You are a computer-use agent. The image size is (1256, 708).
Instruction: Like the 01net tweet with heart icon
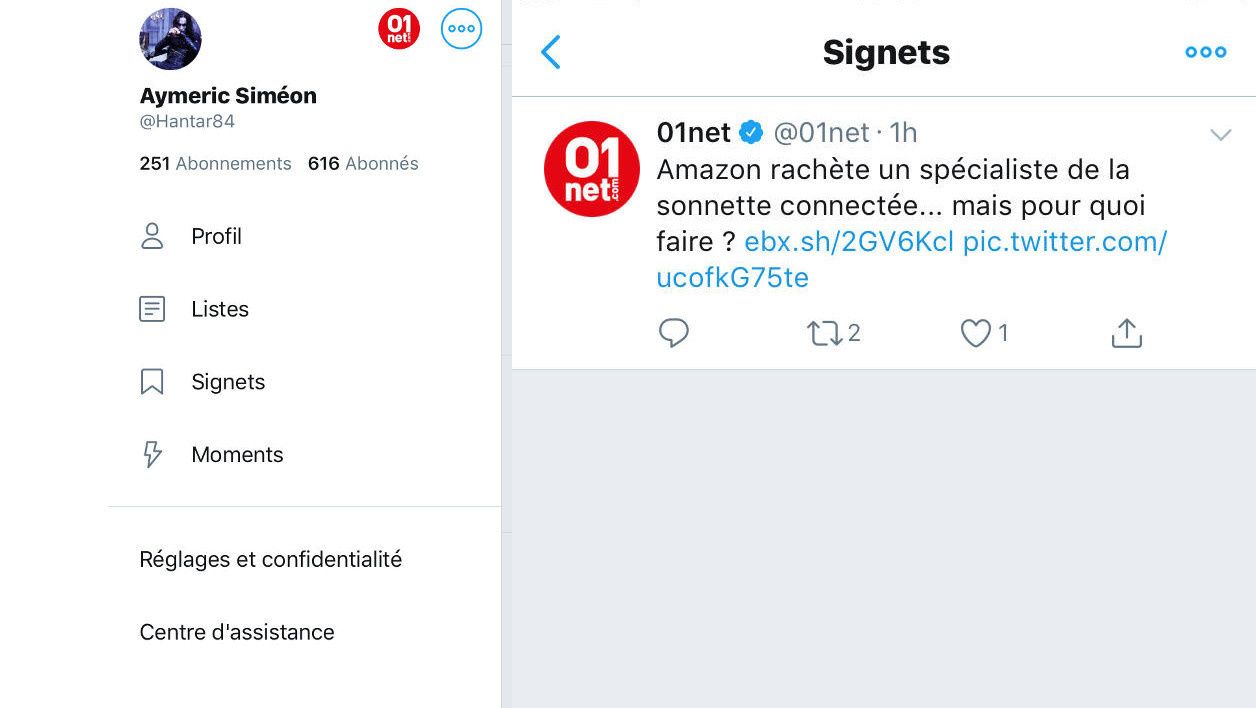pyautogui.click(x=976, y=333)
